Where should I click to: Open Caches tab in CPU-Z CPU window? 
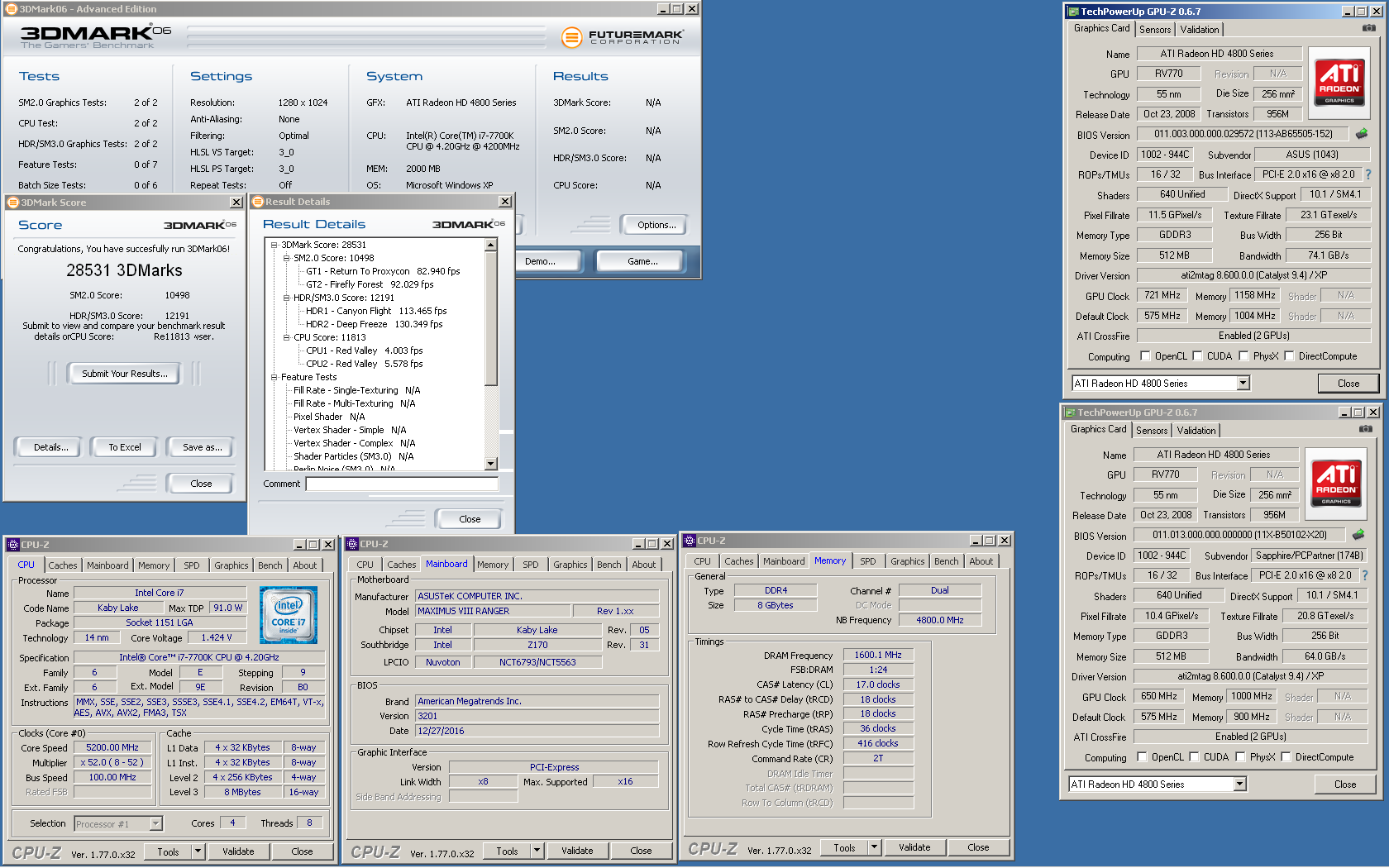(x=63, y=565)
